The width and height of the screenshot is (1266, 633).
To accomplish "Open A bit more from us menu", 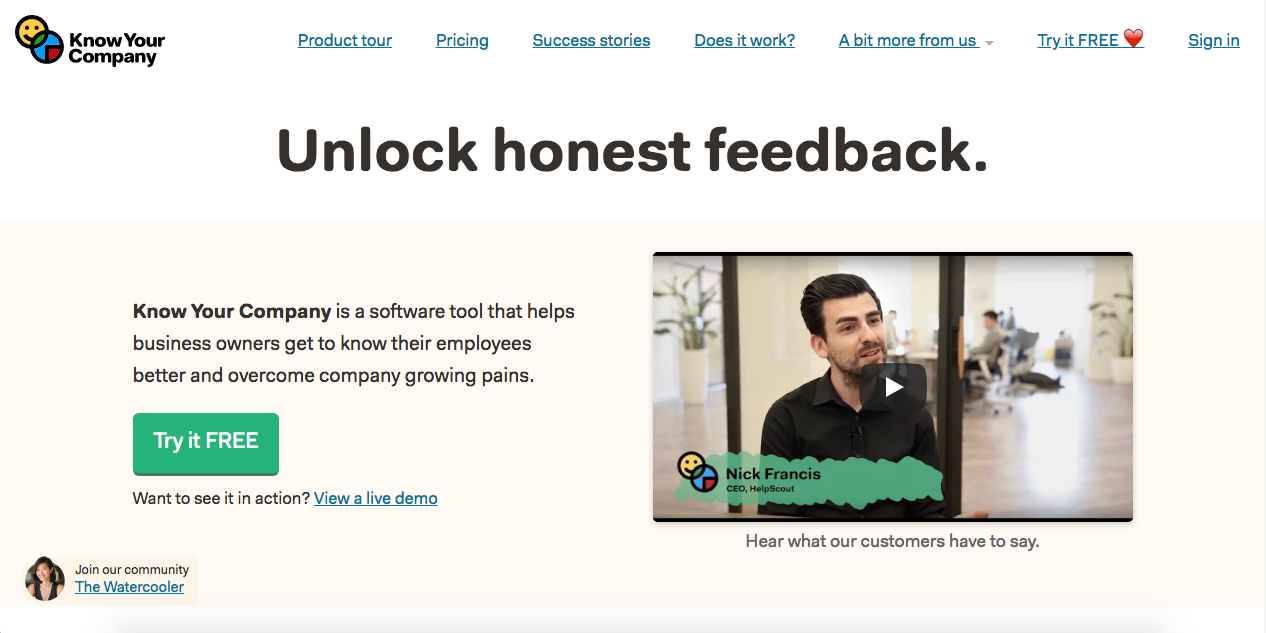I will pos(908,40).
